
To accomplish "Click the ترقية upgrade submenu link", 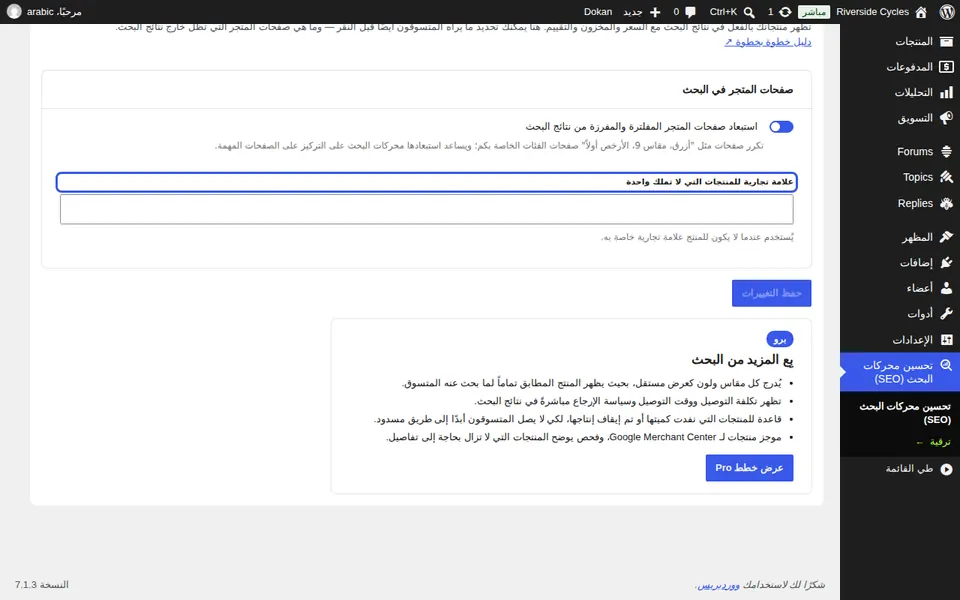I will pyautogui.click(x=933, y=442).
